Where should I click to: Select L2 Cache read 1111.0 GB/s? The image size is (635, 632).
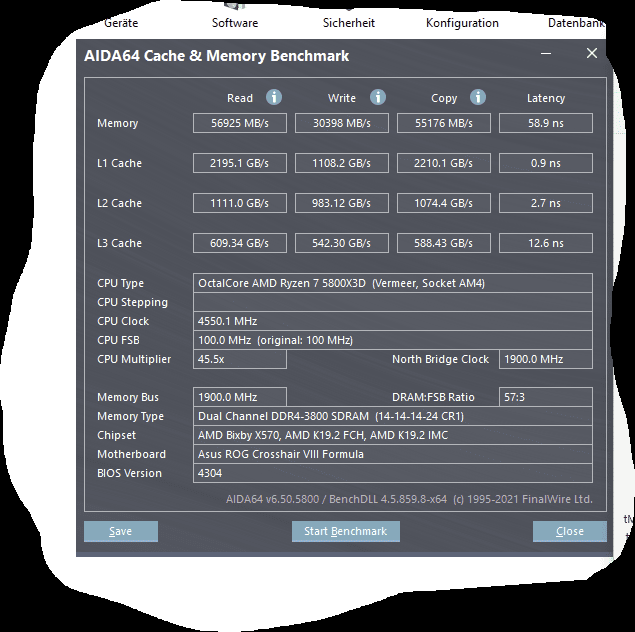[x=240, y=203]
